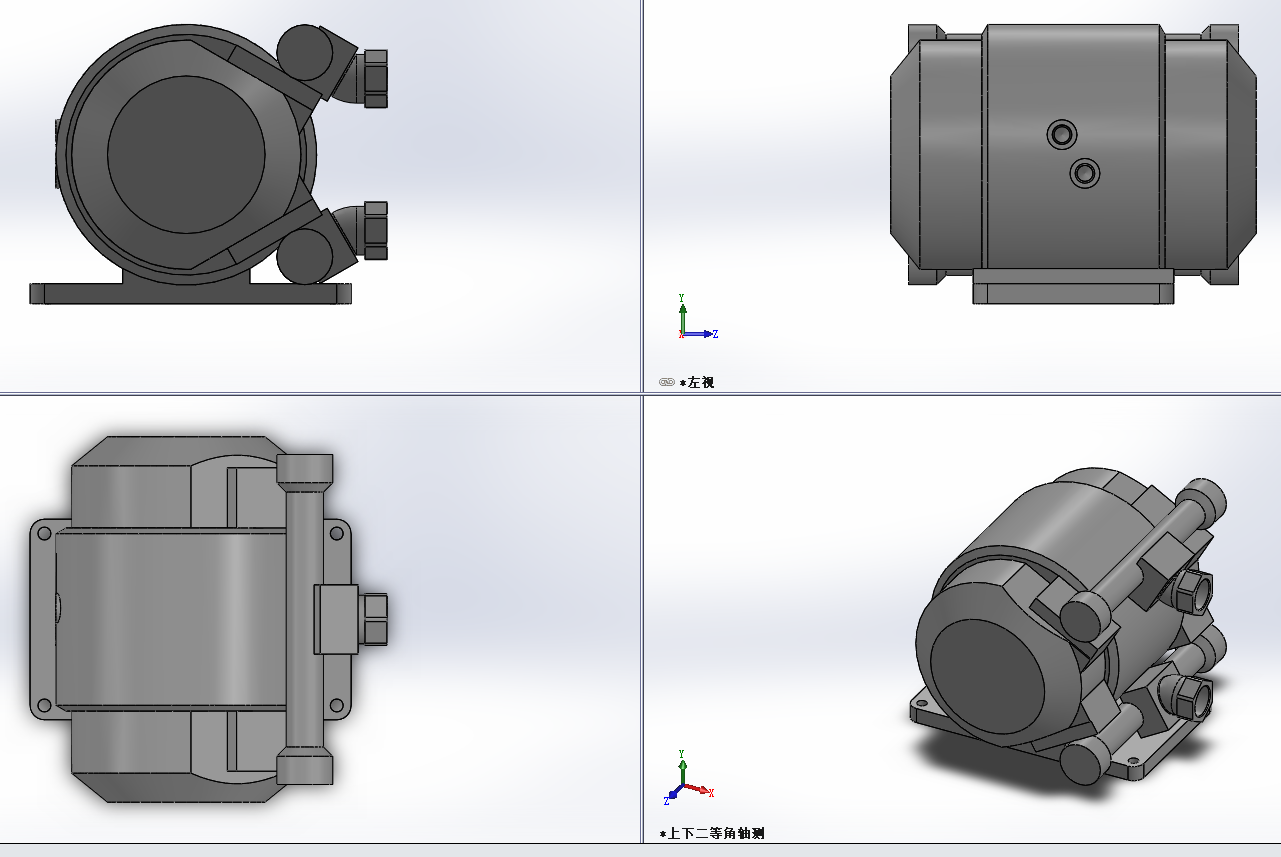Pick the large circular end face, upper-left viewport
The width and height of the screenshot is (1281, 857).
tap(186, 154)
